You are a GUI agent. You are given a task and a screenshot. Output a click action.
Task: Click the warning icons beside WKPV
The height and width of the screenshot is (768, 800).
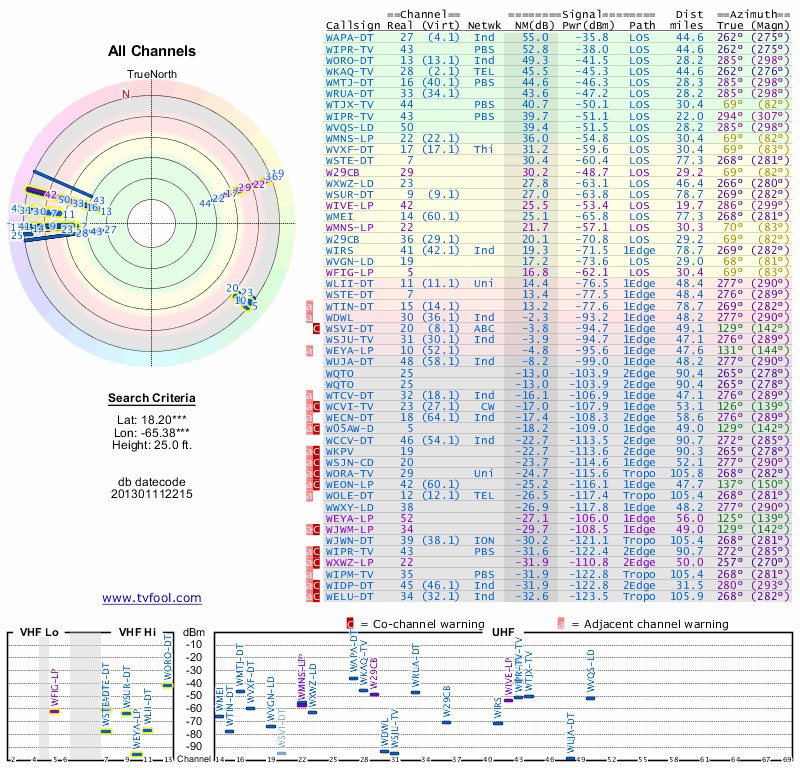[313, 451]
